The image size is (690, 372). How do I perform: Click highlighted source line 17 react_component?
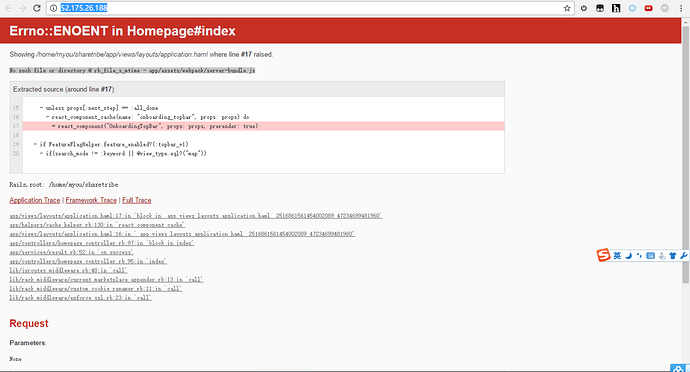pyautogui.click(x=263, y=126)
